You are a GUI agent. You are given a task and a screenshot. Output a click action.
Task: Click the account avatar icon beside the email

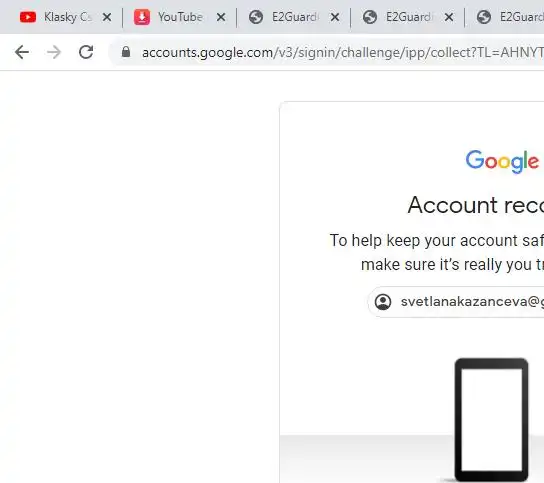coord(383,302)
